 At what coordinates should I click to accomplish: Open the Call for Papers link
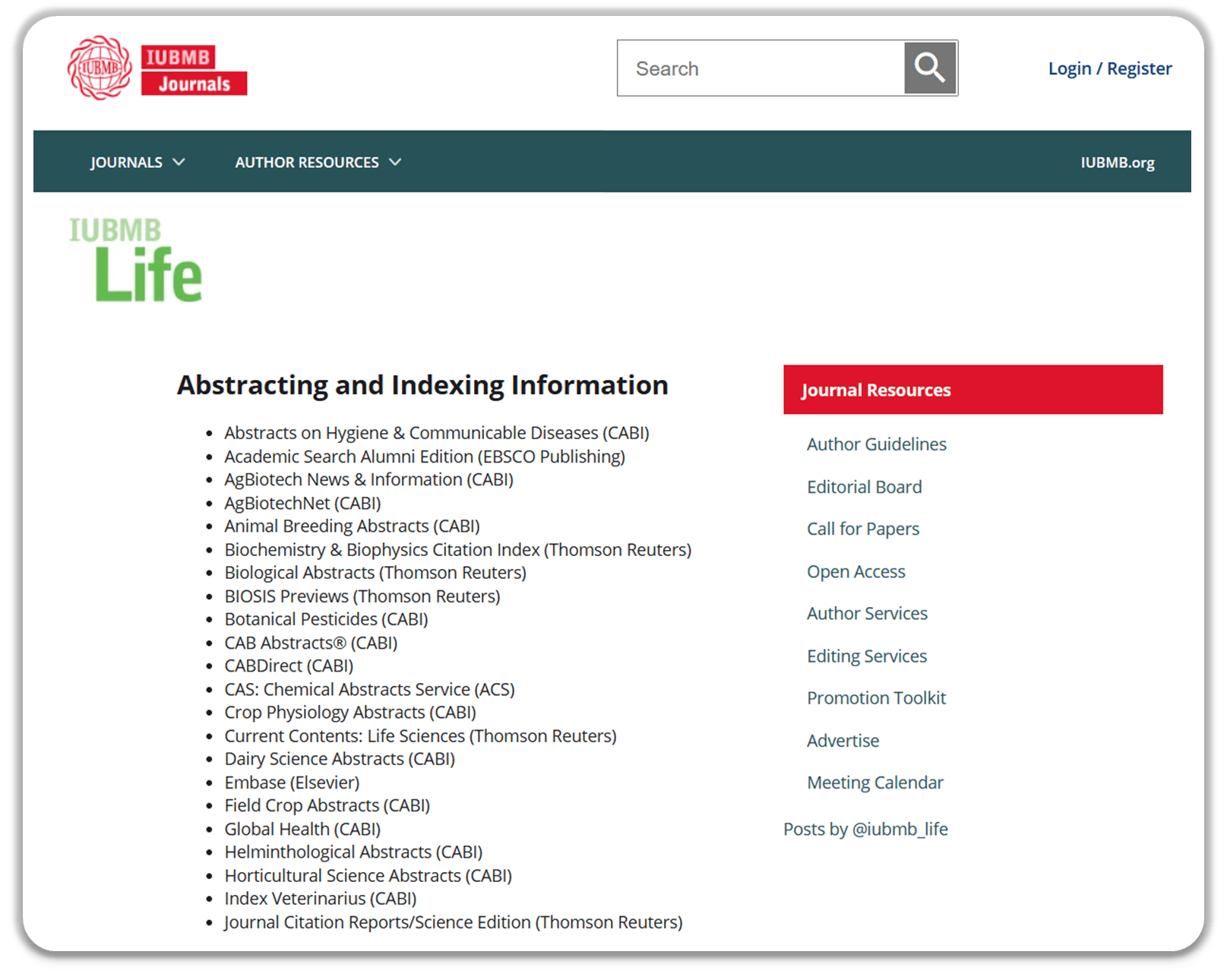(x=862, y=529)
